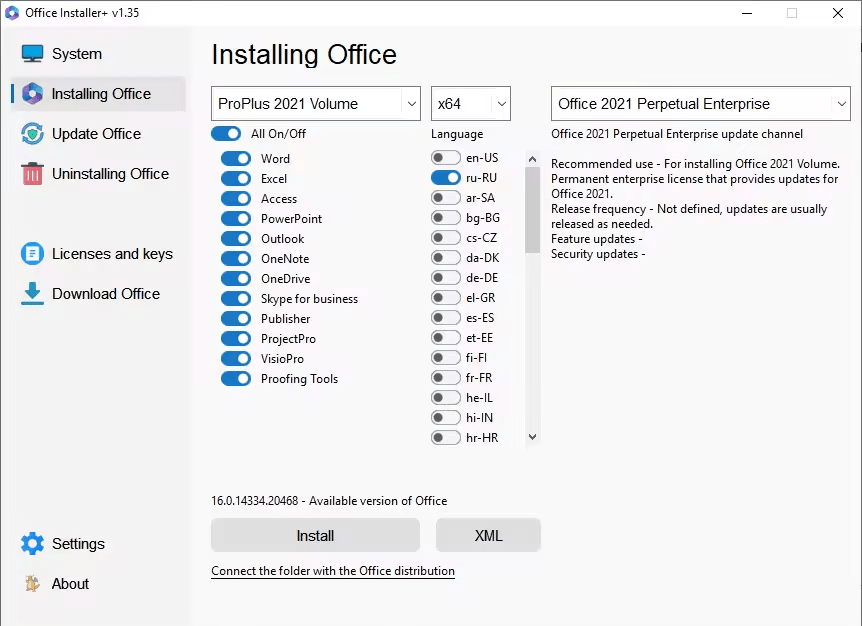Toggle the Publisher switch
Image resolution: width=862 pixels, height=626 pixels.
tap(236, 318)
